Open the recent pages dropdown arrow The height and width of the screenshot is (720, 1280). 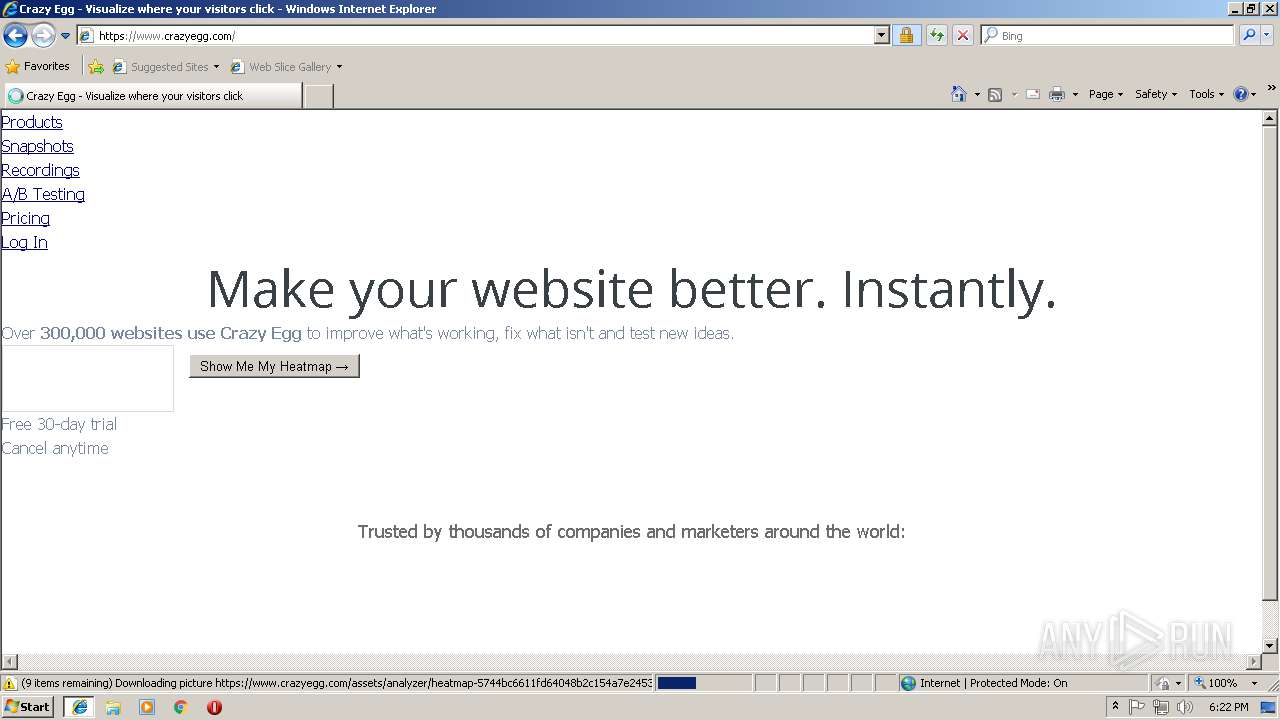(x=66, y=36)
